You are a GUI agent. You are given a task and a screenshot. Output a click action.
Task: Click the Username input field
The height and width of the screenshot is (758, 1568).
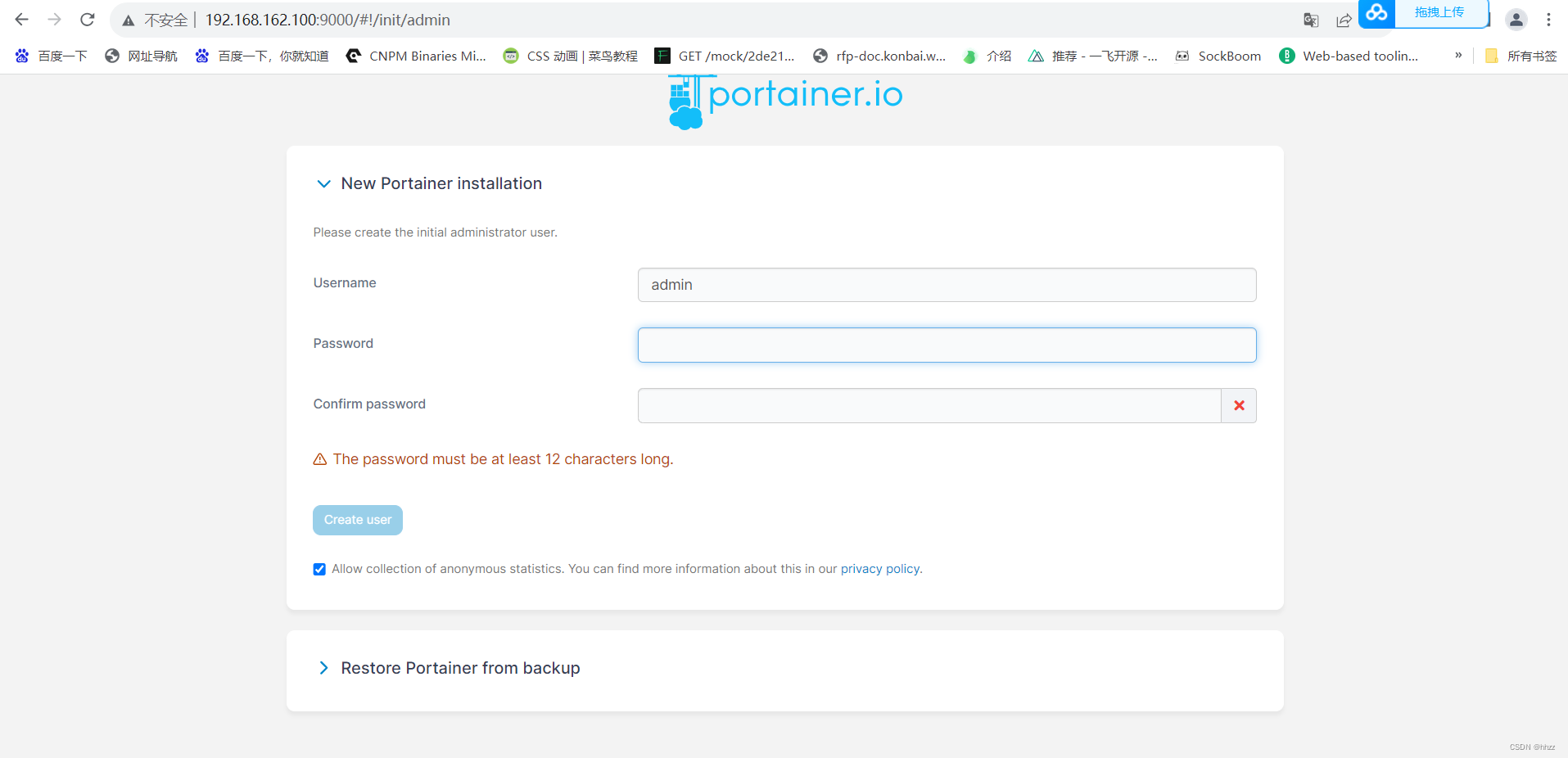947,285
